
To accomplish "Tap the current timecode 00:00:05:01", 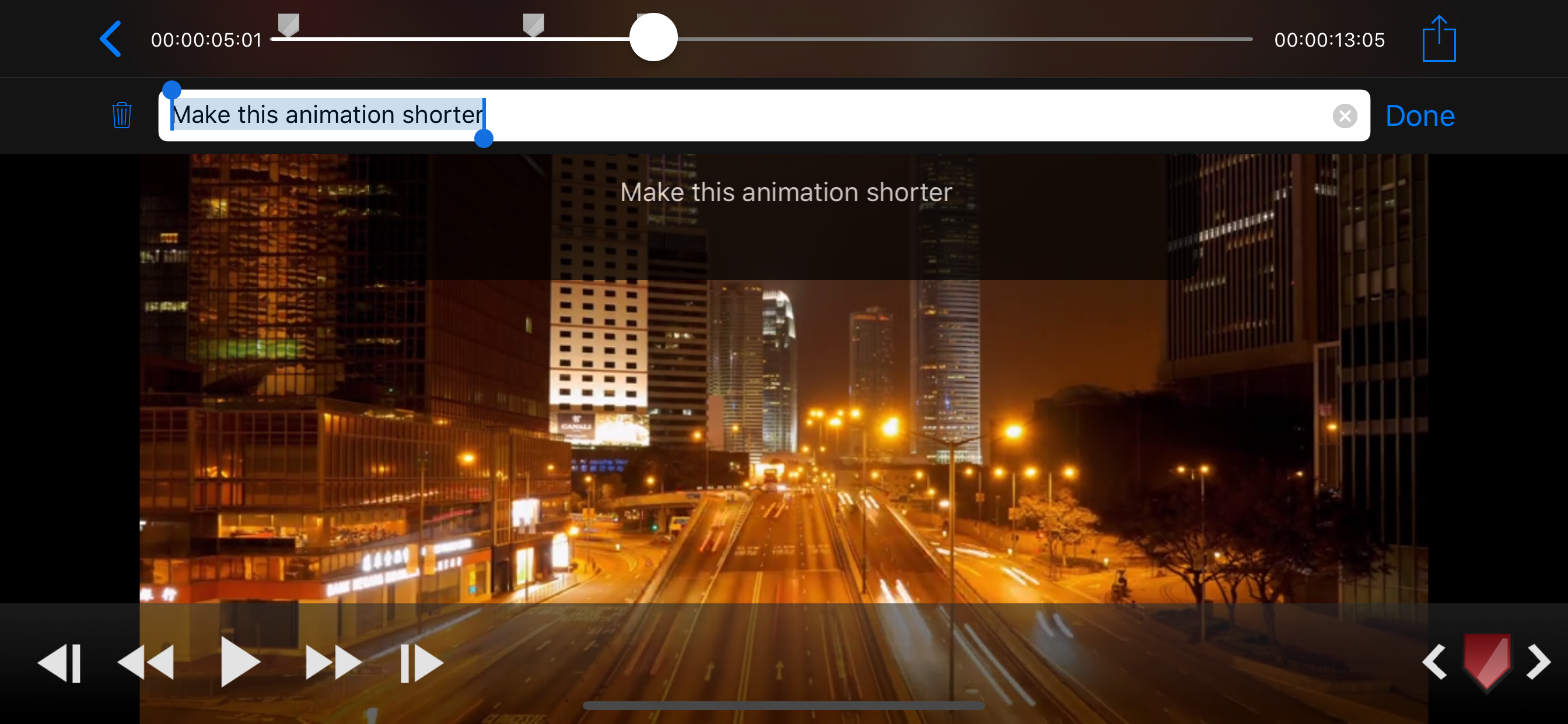I will pos(206,40).
